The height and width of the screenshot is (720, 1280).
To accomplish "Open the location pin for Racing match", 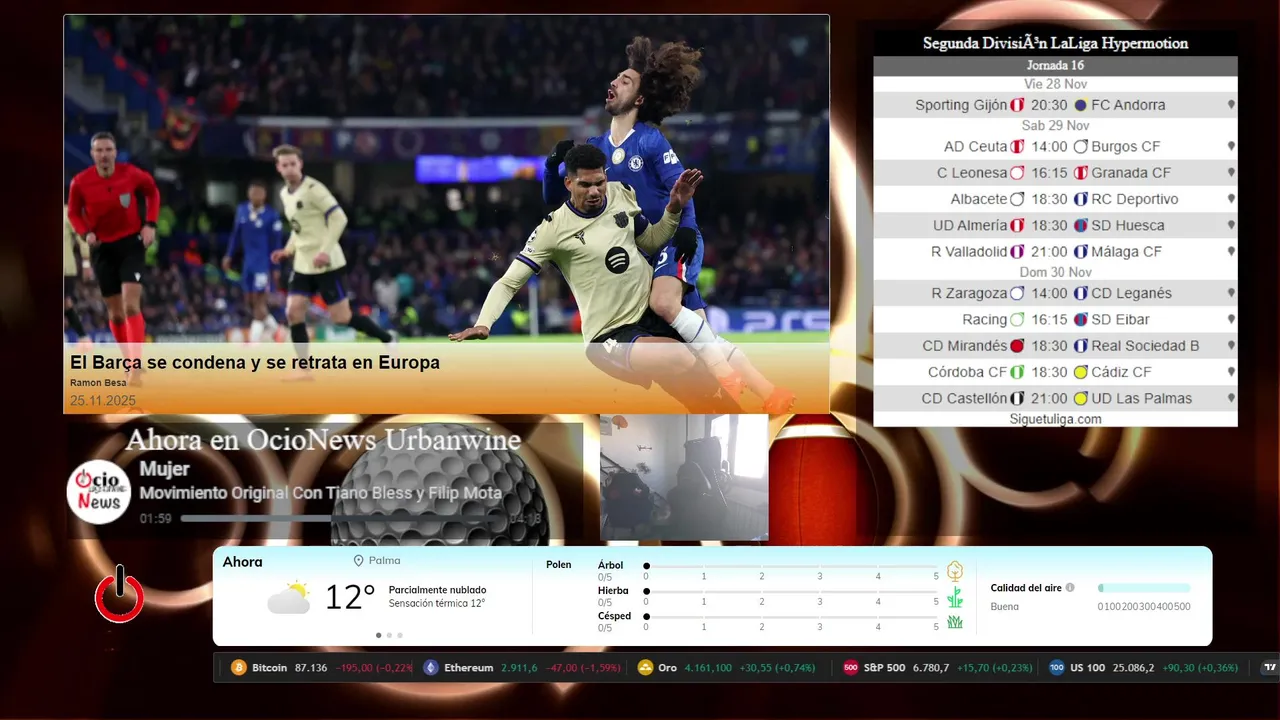I will 1231,319.
